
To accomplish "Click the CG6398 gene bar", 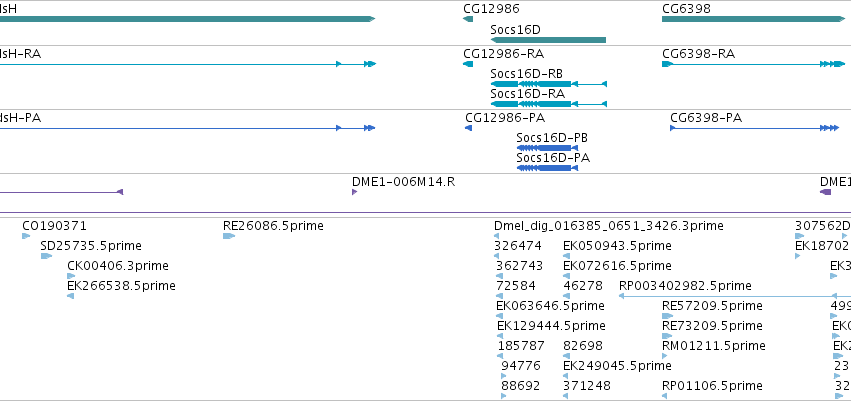I will (753, 19).
